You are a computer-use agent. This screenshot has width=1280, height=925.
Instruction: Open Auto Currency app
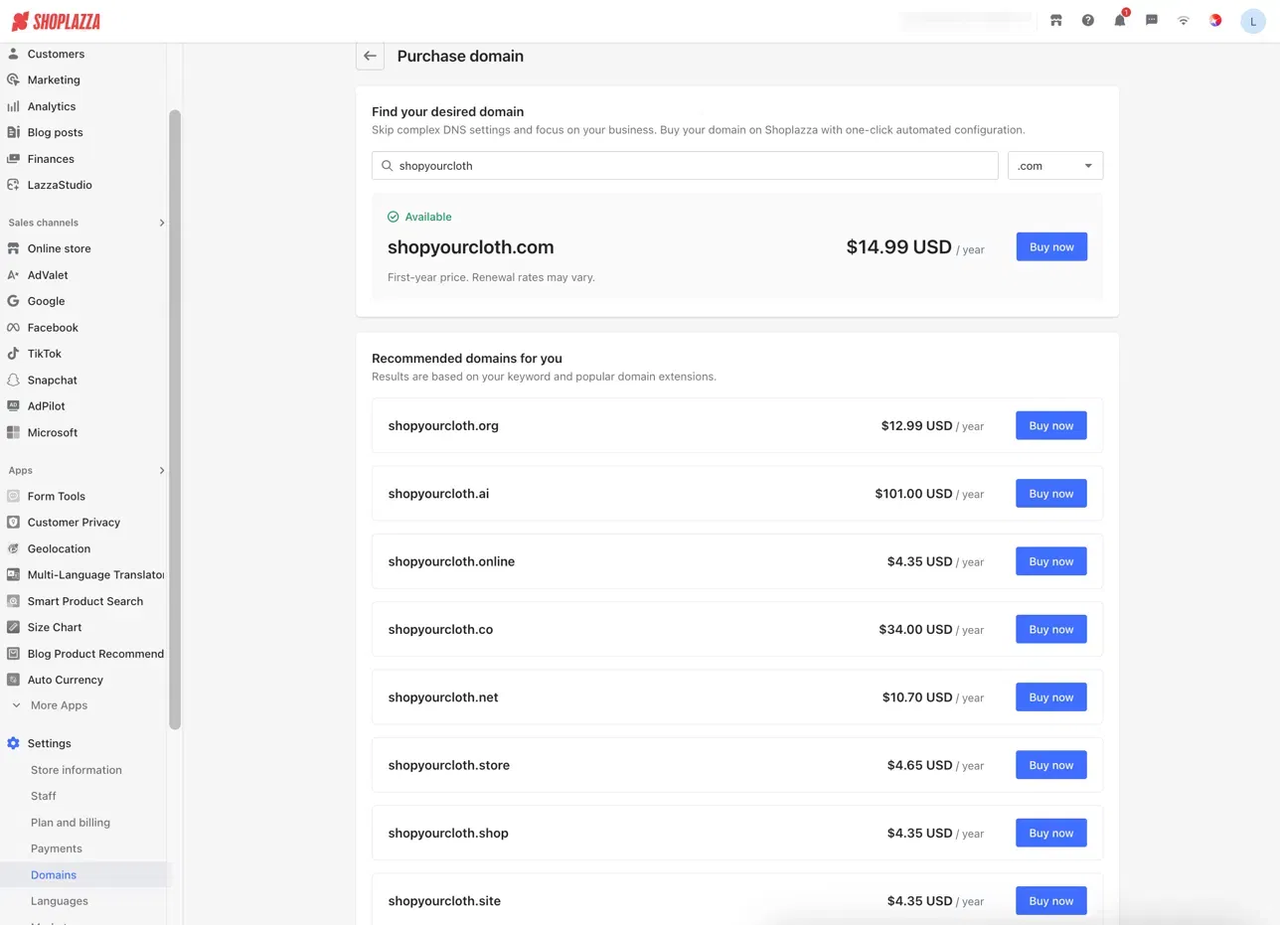[x=65, y=680]
